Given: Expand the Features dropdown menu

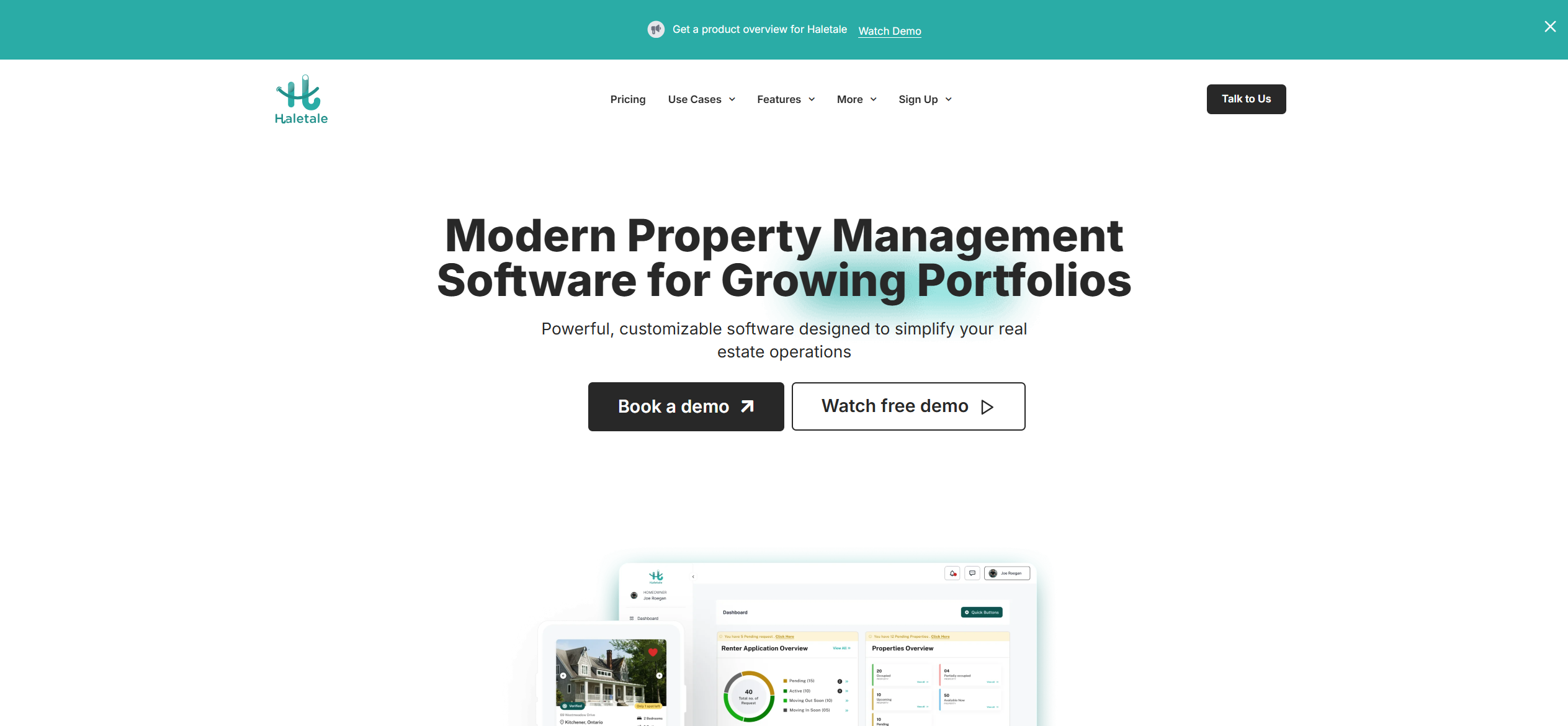Looking at the screenshot, I should click(785, 99).
